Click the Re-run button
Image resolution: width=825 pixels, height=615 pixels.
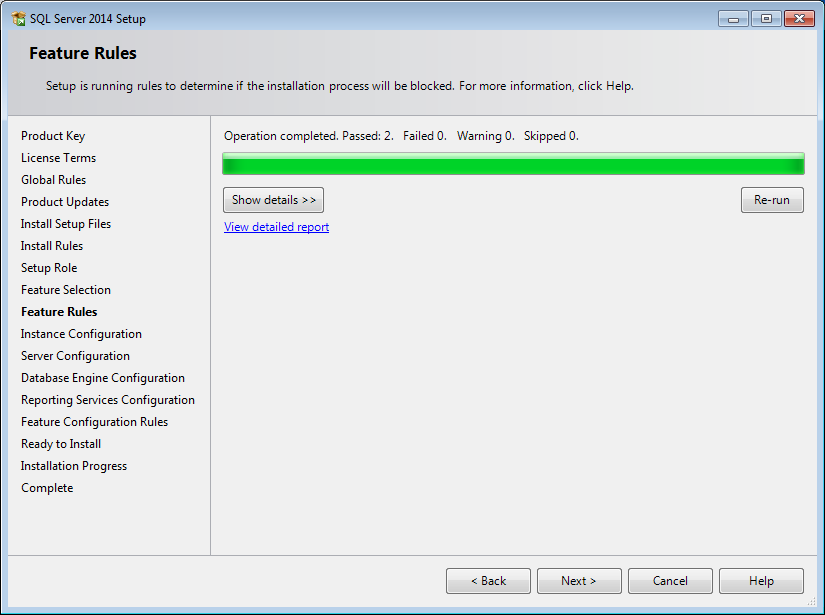point(772,200)
